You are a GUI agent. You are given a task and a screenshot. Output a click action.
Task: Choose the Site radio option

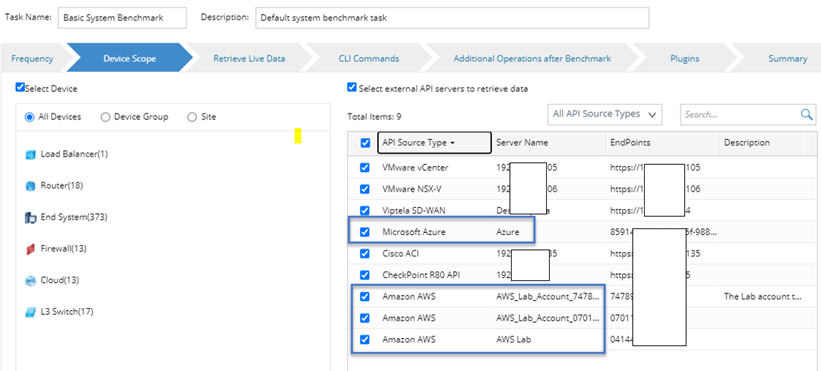tap(192, 117)
